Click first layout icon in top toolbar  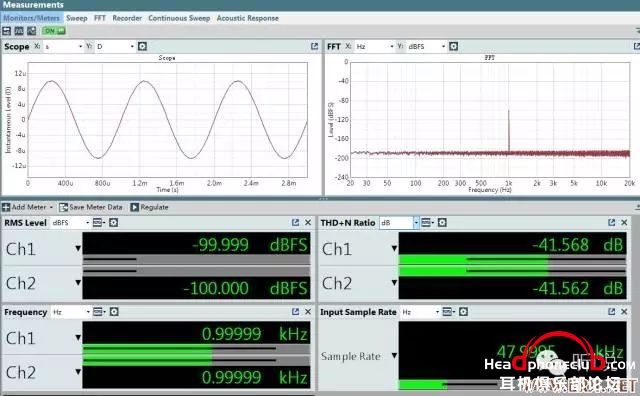(x=7, y=31)
